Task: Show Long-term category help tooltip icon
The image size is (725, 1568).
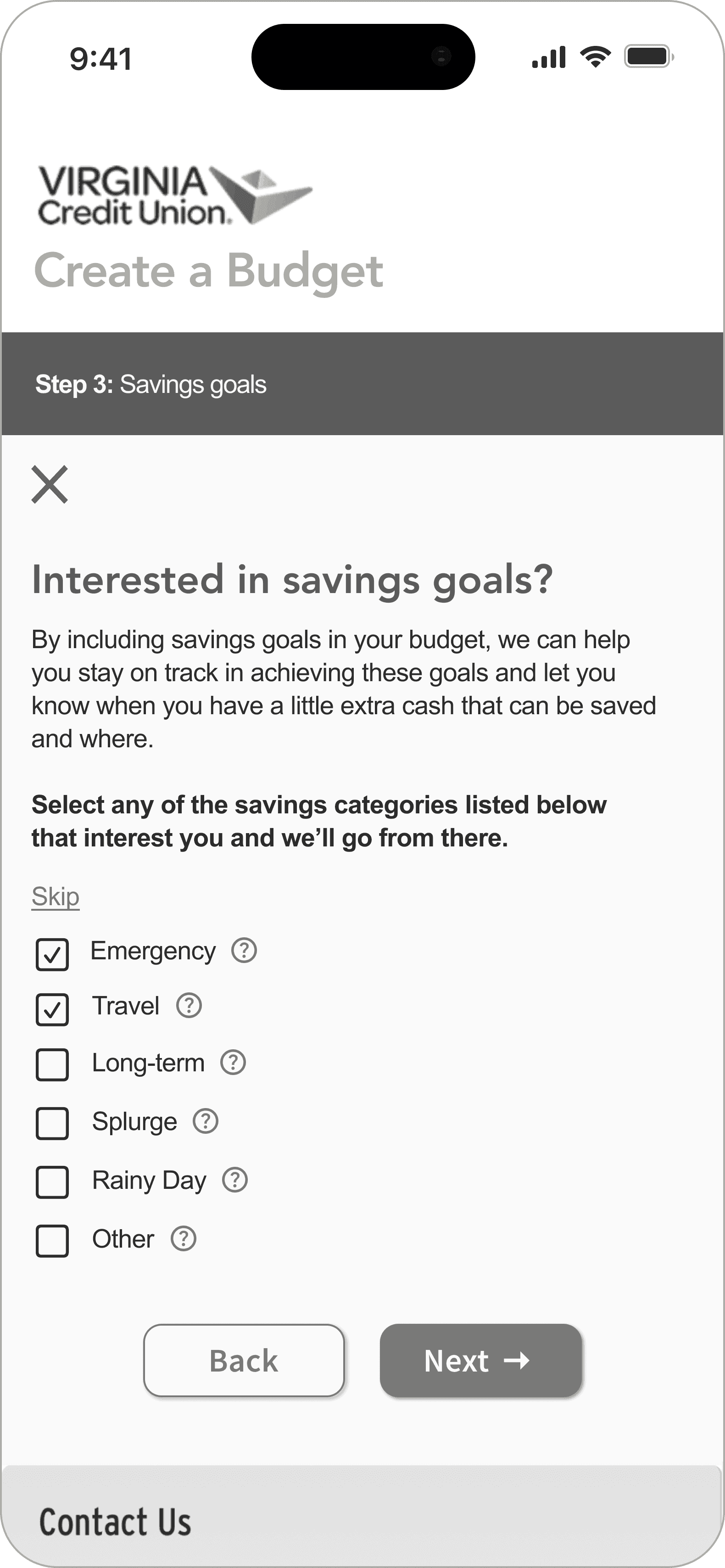Action: tap(233, 1062)
